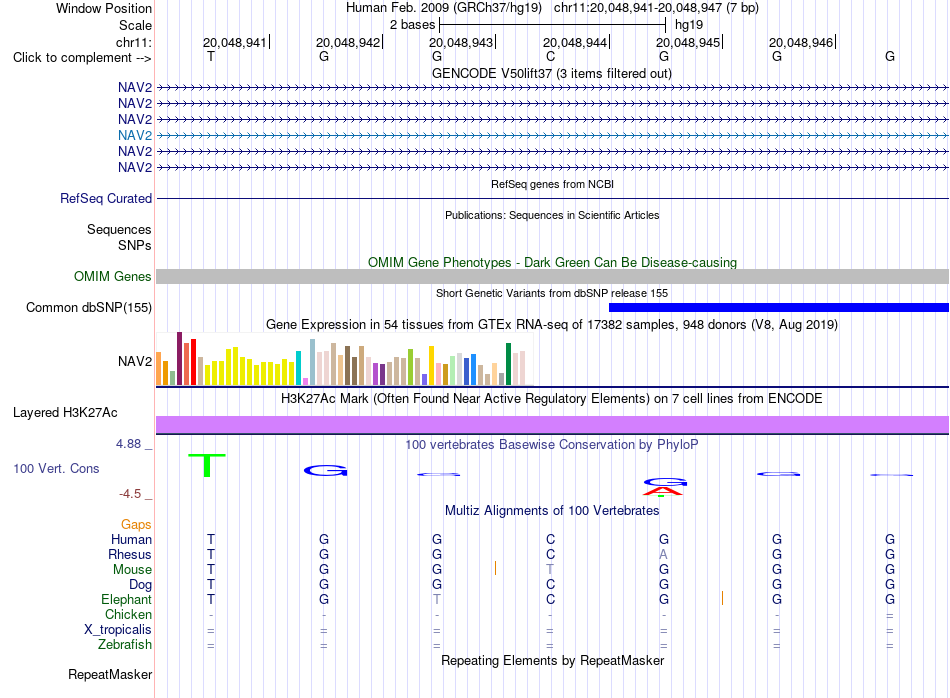The image size is (950, 698).
Task: Click the RefSeq Curated track label
Action: (x=106, y=198)
